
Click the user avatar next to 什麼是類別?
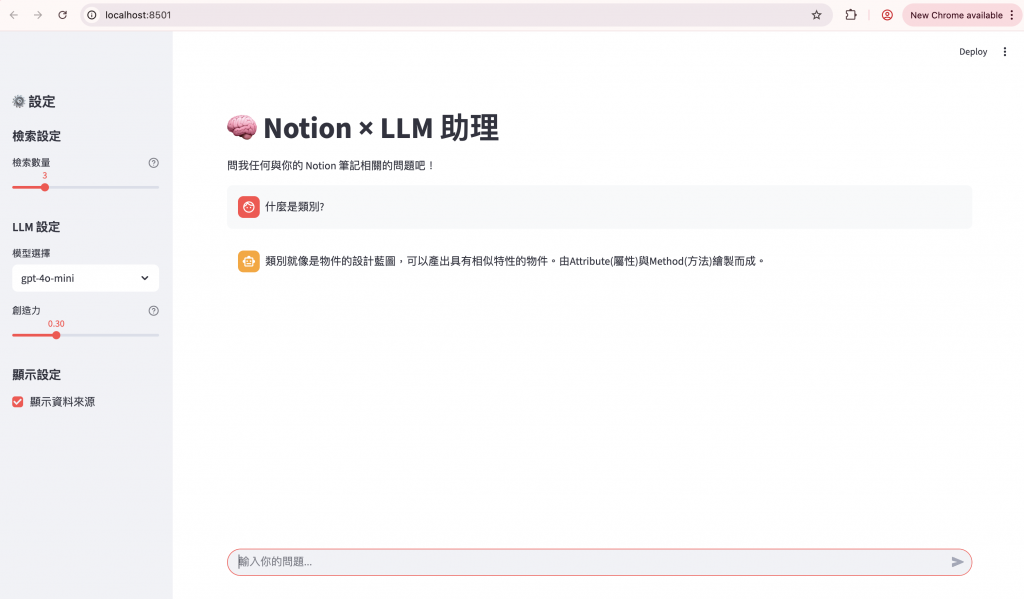point(248,207)
